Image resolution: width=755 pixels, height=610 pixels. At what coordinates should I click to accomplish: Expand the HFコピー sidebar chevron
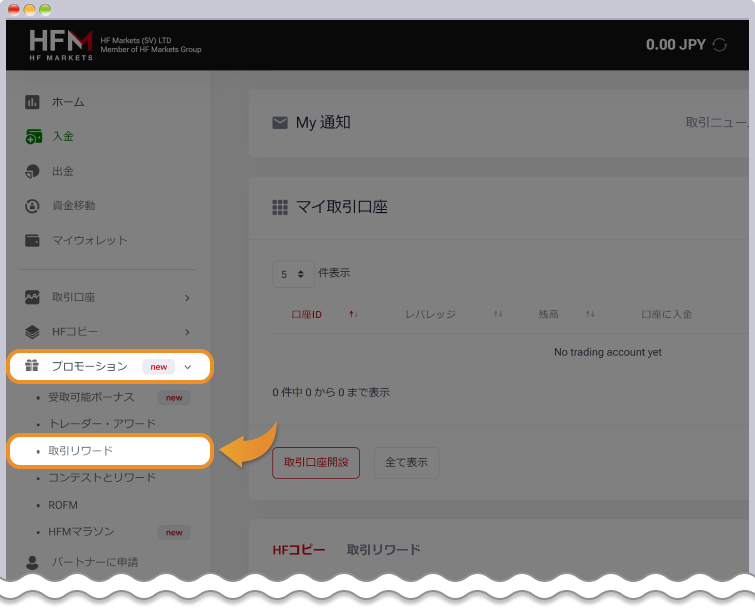(187, 332)
